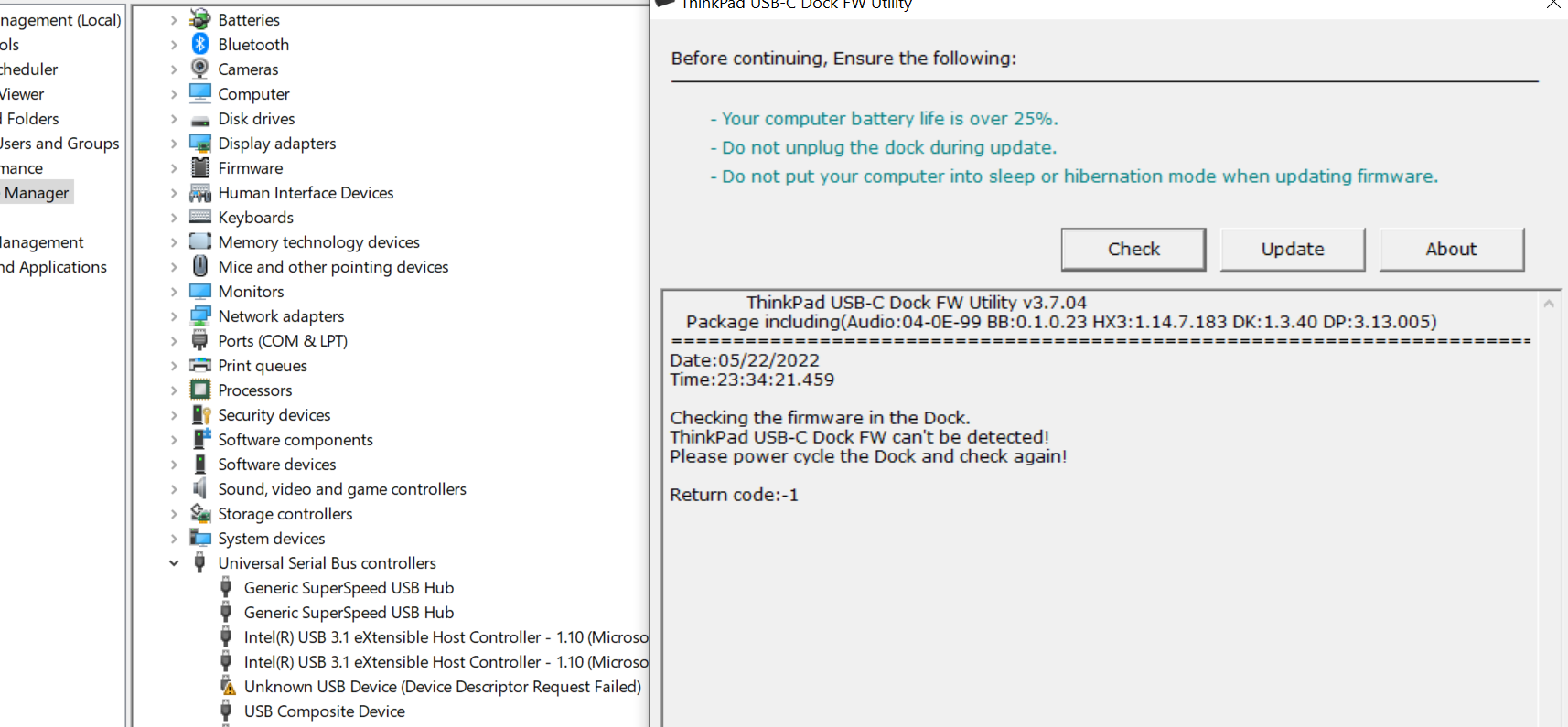Click the Storage controllers icon
Image resolution: width=1568 pixels, height=727 pixels.
[x=200, y=513]
